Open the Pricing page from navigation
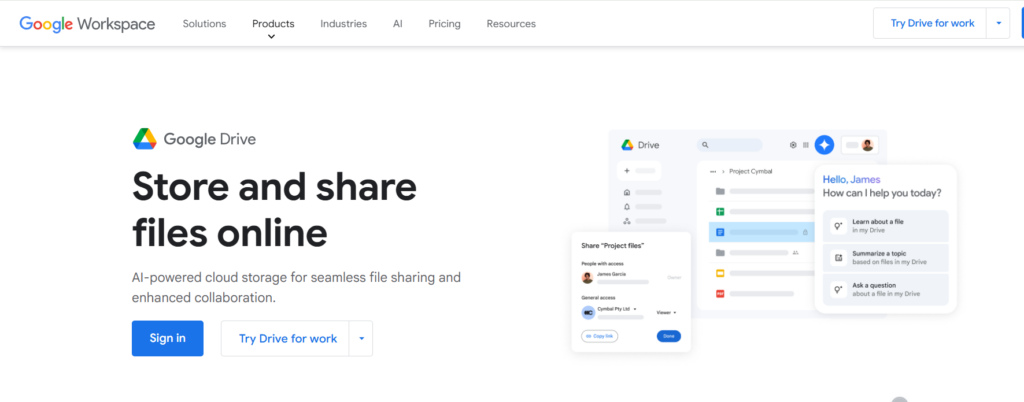1024x402 pixels. click(444, 23)
